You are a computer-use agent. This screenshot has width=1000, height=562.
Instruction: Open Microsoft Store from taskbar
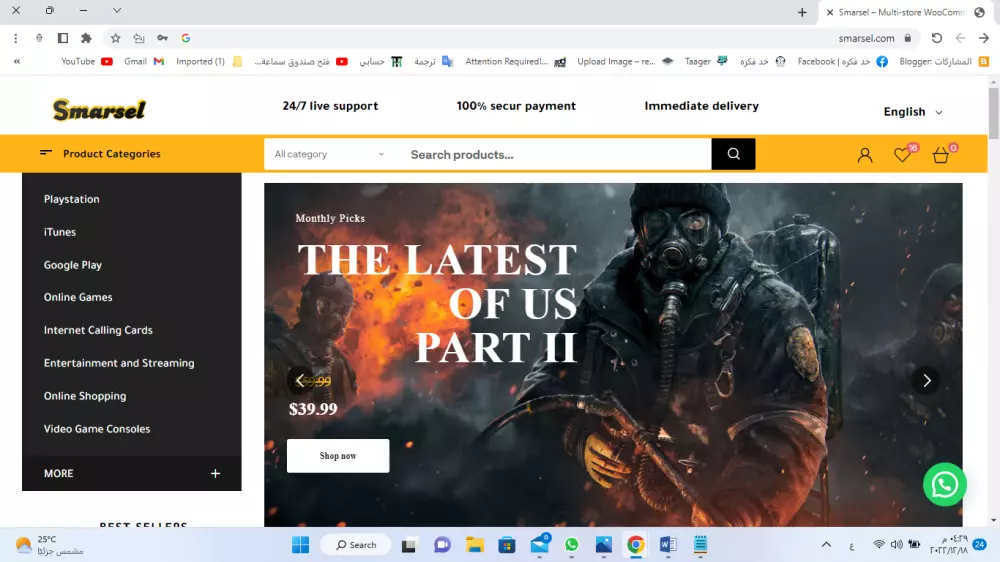click(507, 545)
